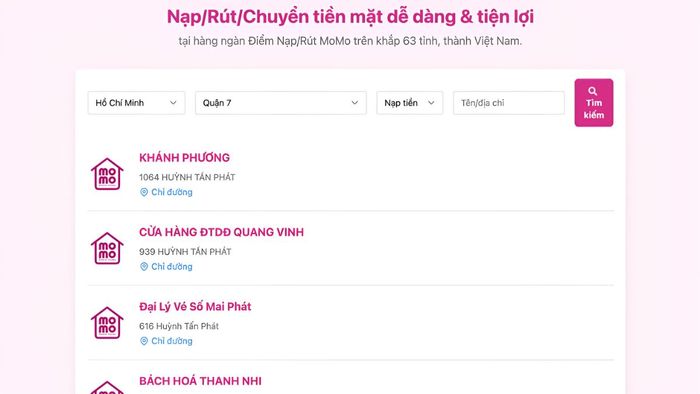Select the address text 939 HUỲNH TẤN PHÁT
The width and height of the screenshot is (700, 394).
click(x=185, y=252)
